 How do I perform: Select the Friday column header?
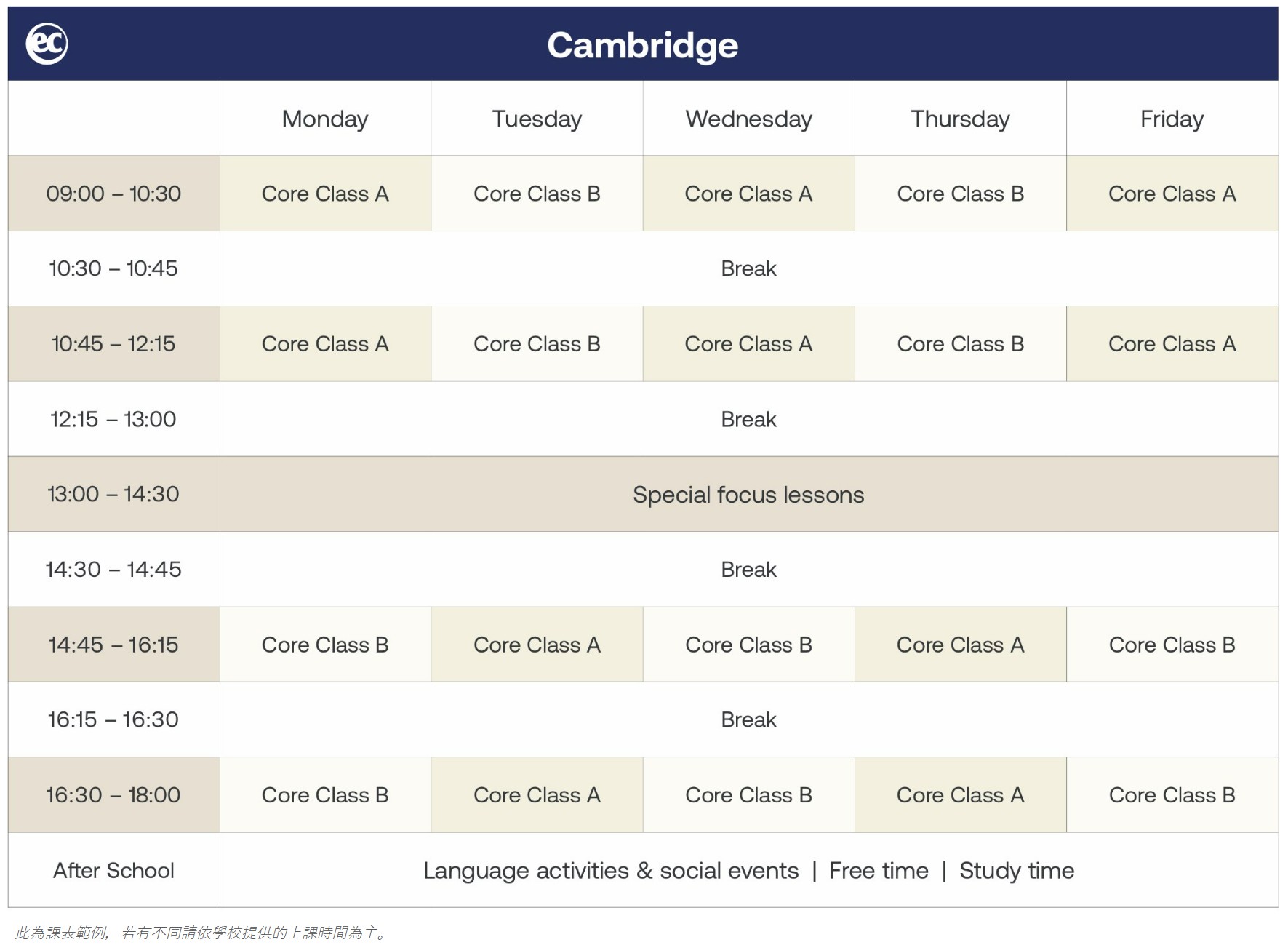pos(1172,119)
